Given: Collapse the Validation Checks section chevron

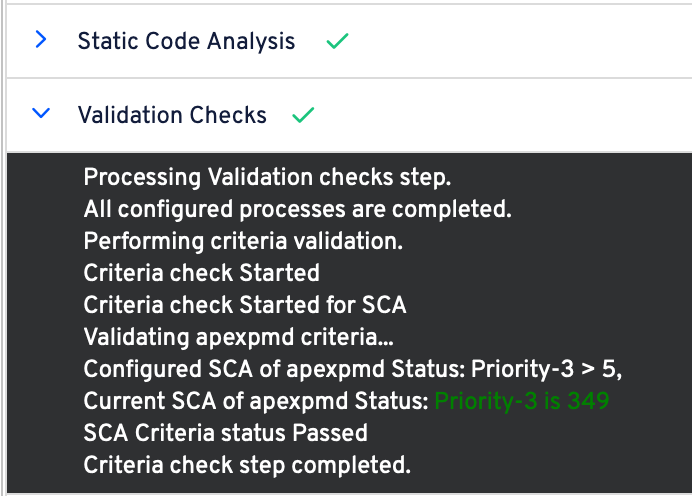Looking at the screenshot, I should click(41, 115).
